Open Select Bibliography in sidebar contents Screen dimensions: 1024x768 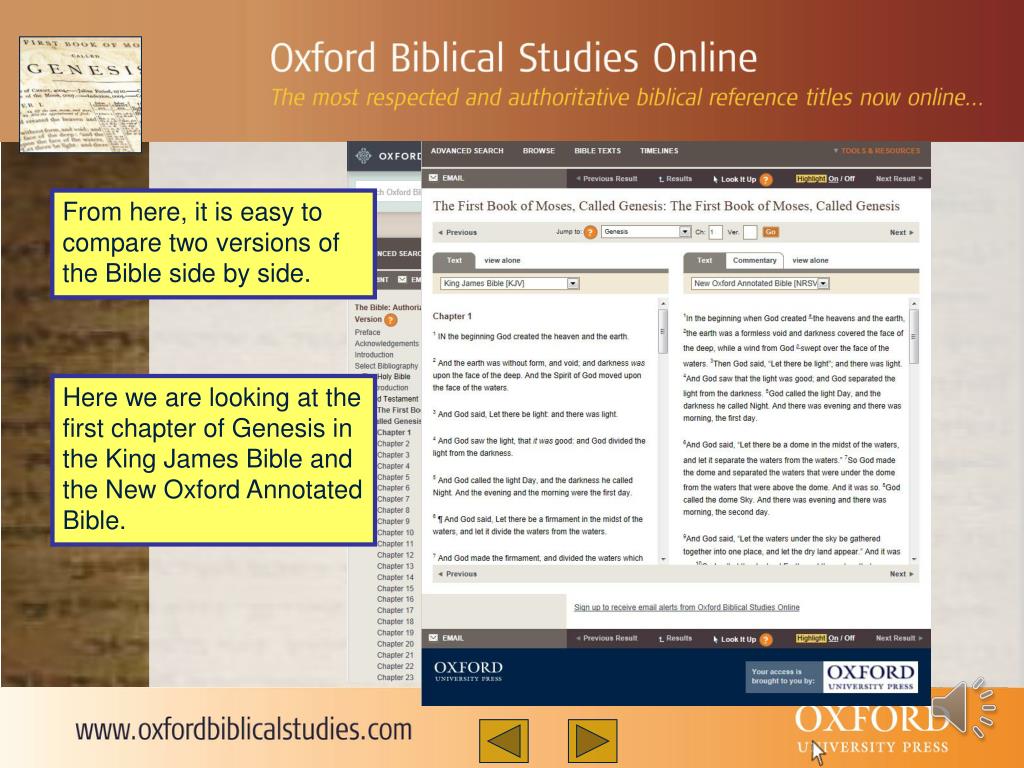(387, 366)
